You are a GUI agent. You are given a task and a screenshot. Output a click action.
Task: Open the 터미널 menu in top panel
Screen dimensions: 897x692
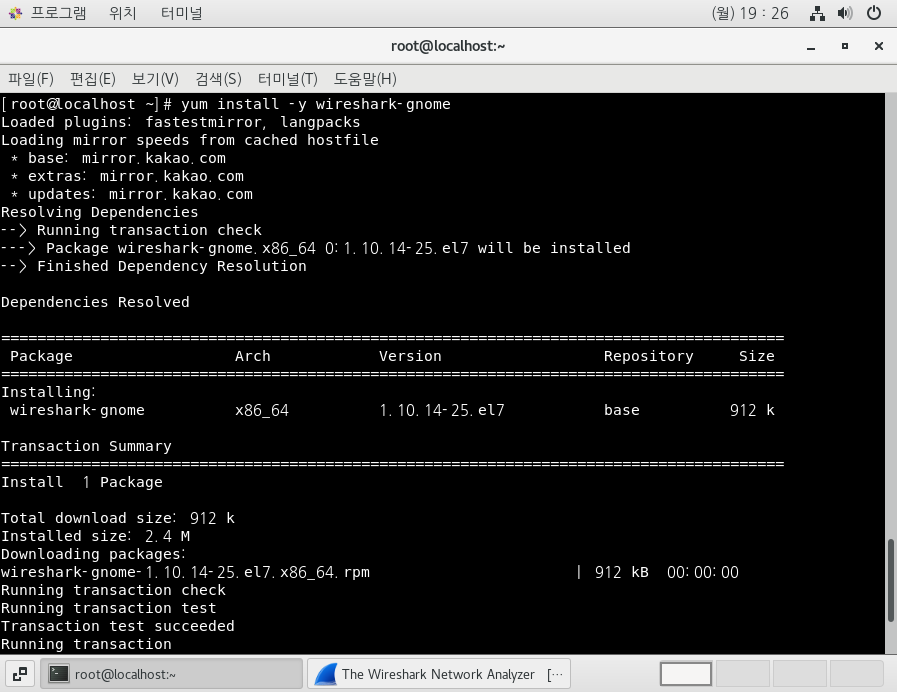(181, 13)
